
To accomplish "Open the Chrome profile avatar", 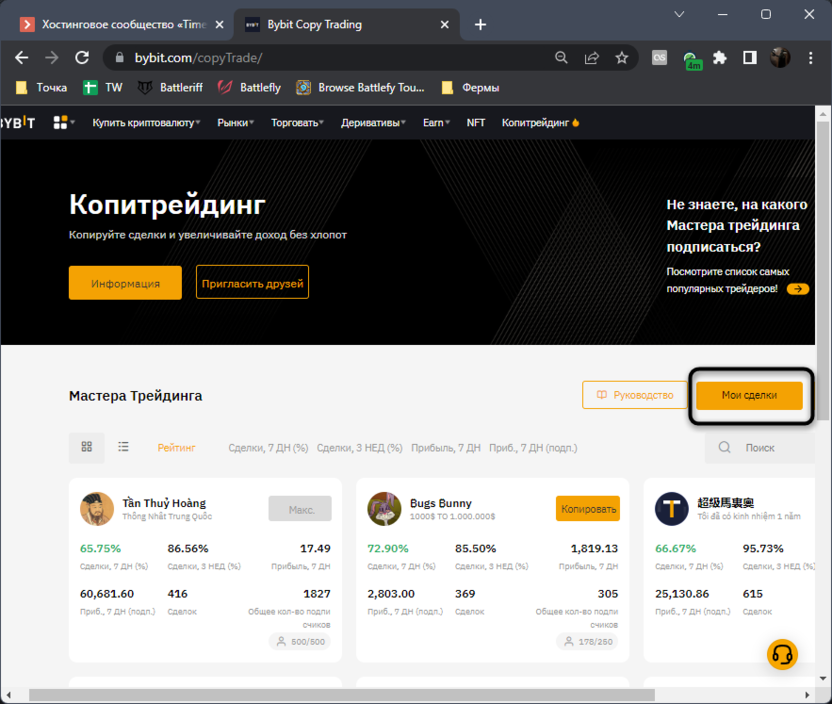I will click(780, 58).
